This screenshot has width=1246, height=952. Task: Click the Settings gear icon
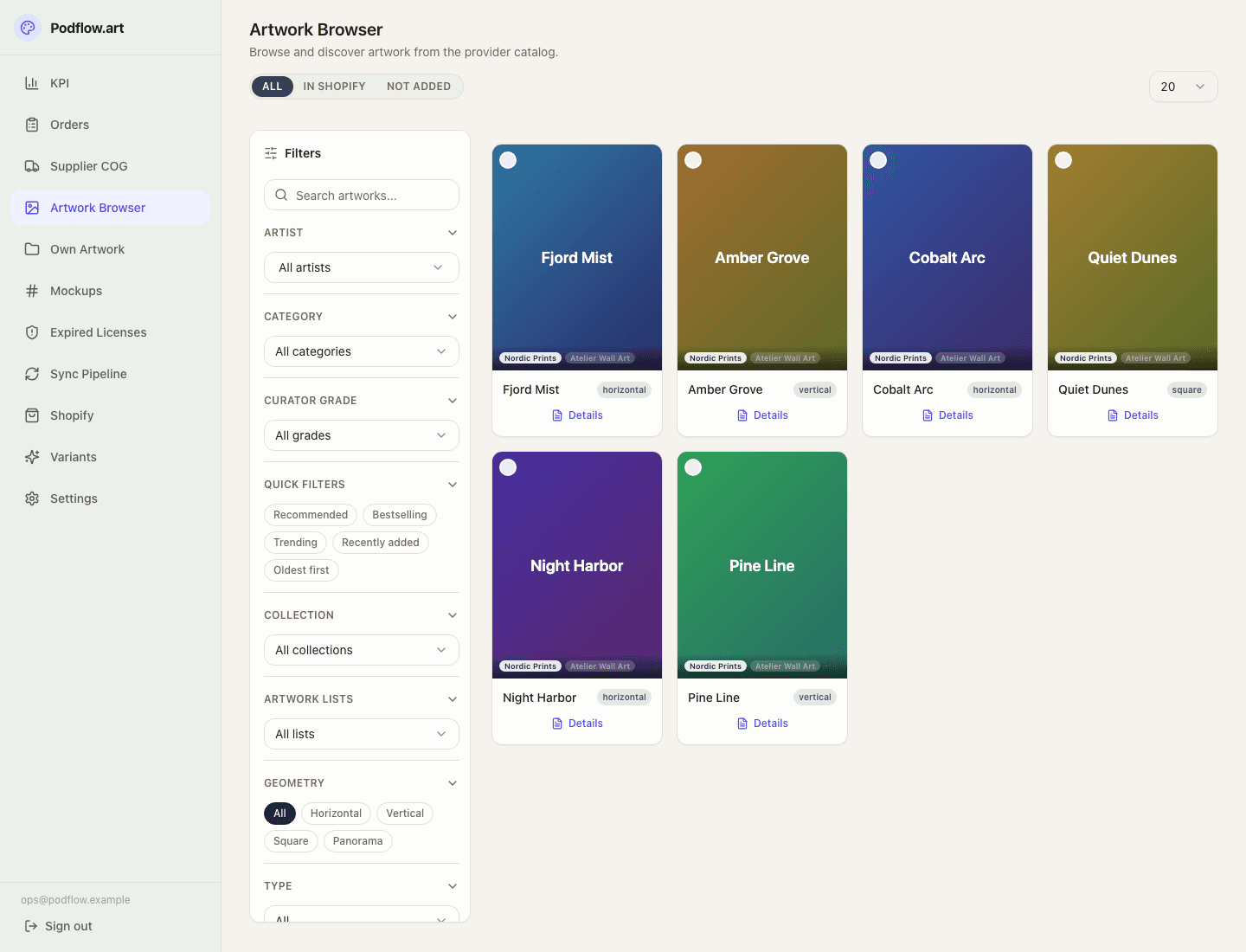coord(32,499)
